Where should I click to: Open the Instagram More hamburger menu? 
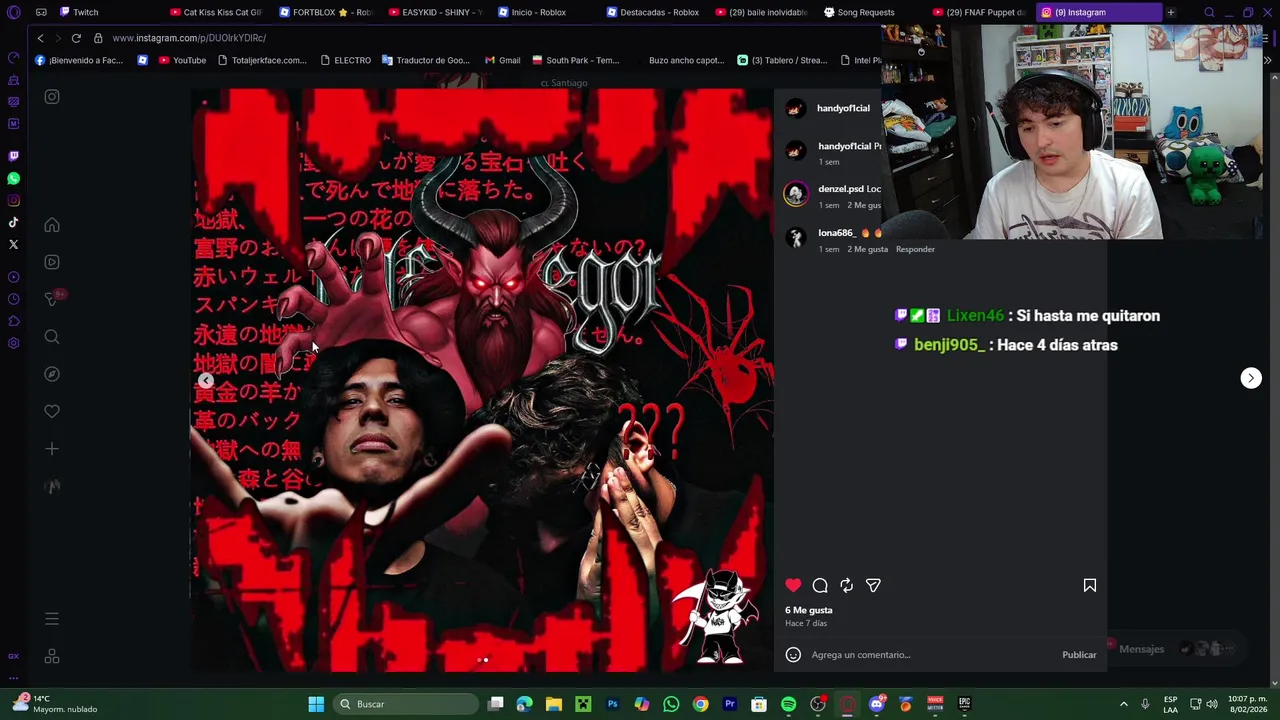52,619
